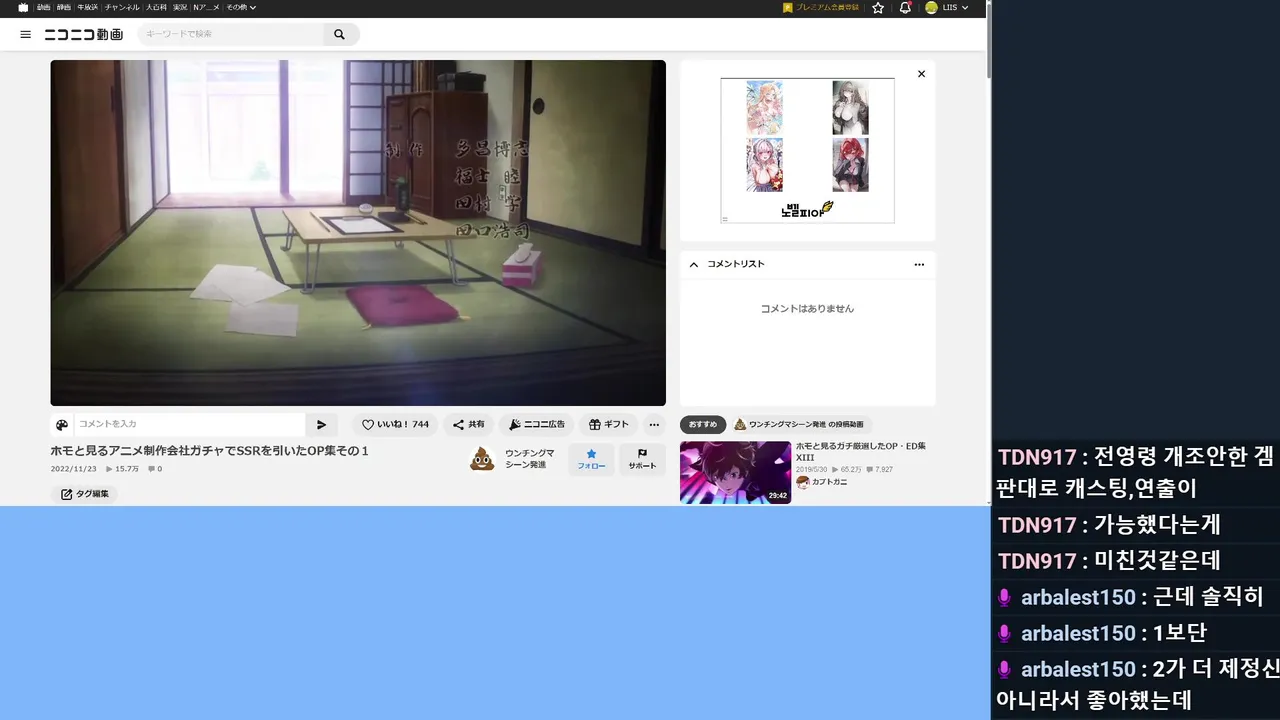Click chat message 1보단 by arbalest150
The width and height of the screenshot is (1280, 720).
point(1180,633)
